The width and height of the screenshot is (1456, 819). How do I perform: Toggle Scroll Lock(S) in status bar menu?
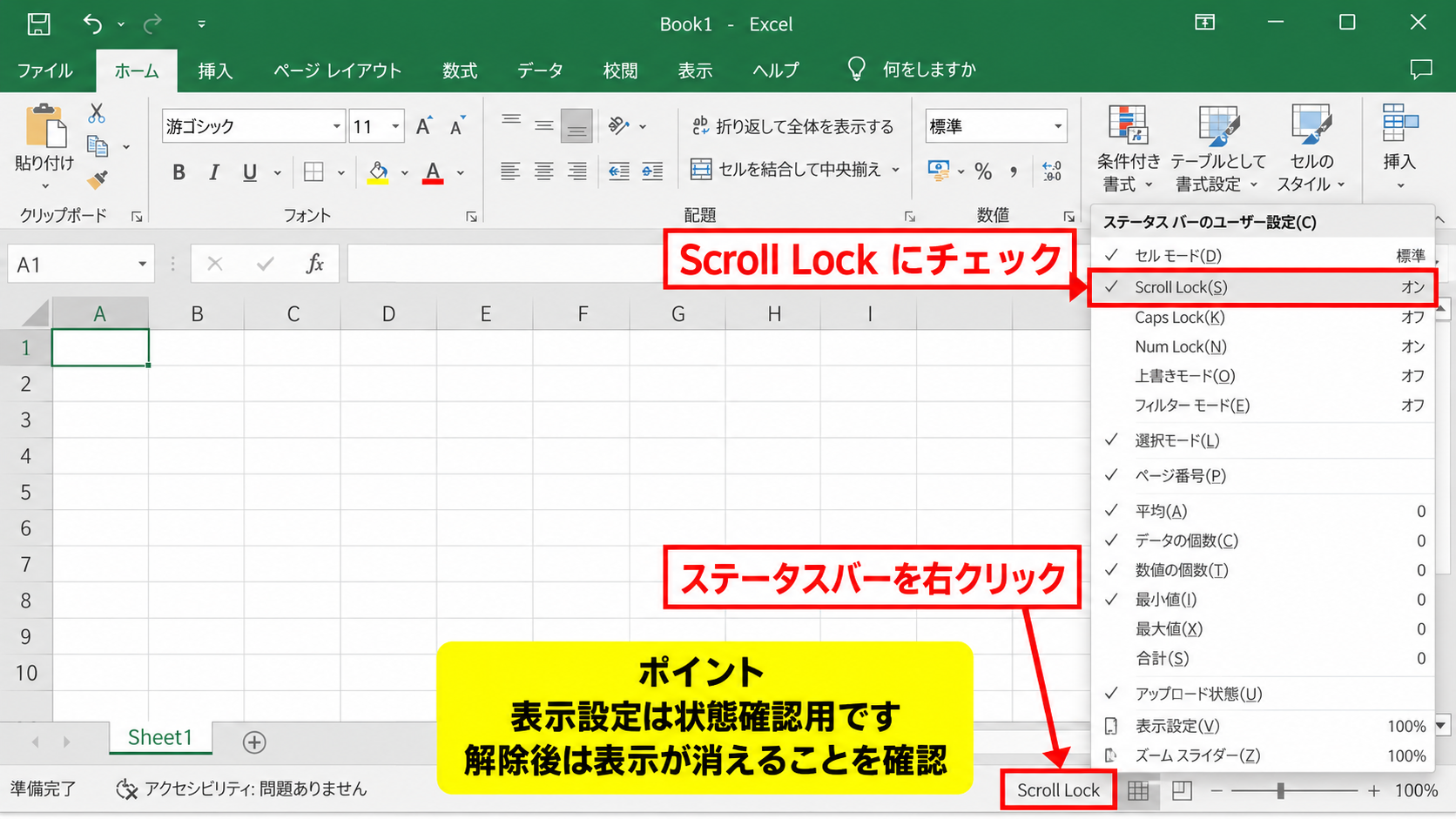[x=1262, y=287]
